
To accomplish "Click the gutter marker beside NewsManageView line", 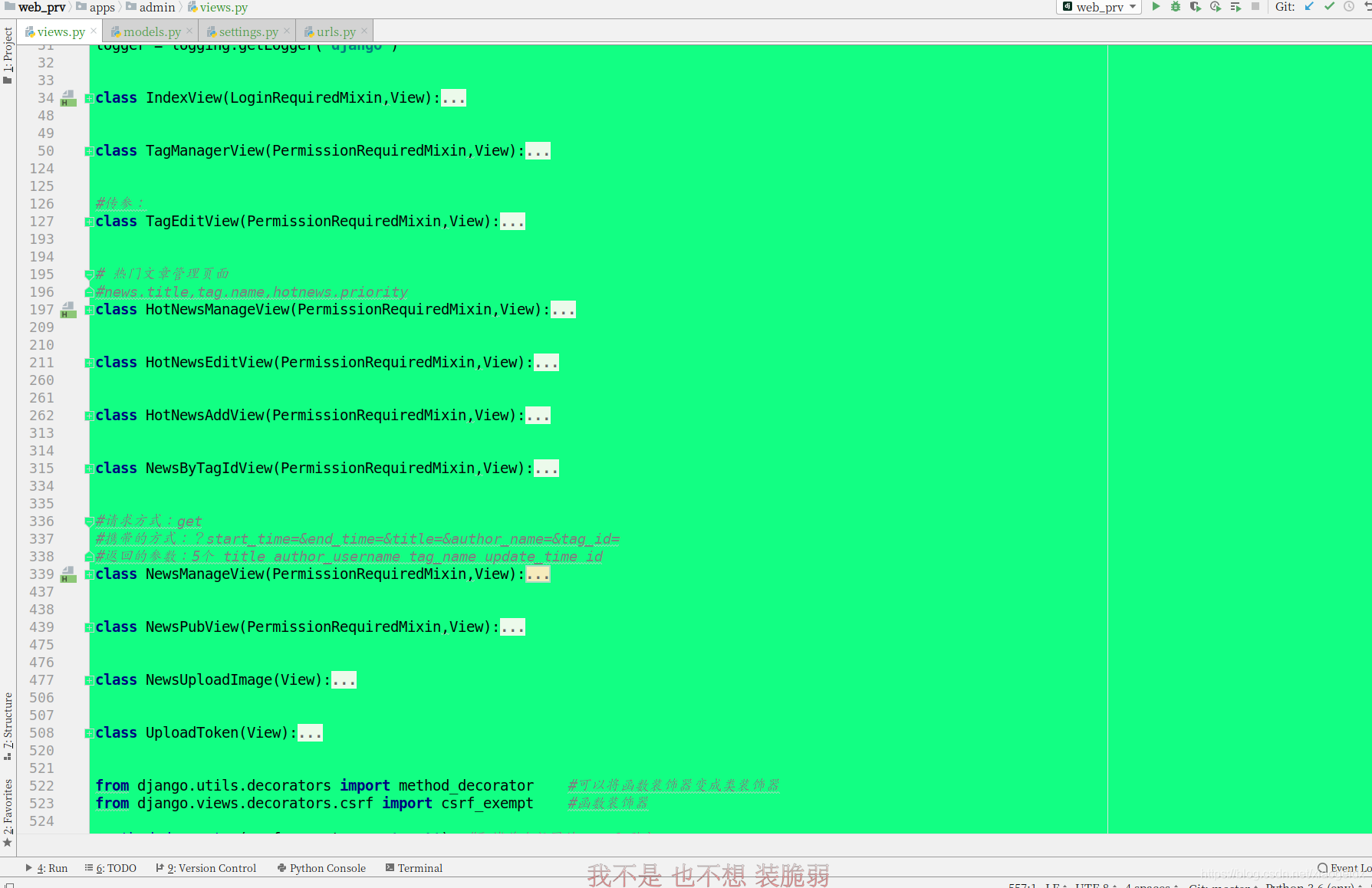I will point(68,574).
